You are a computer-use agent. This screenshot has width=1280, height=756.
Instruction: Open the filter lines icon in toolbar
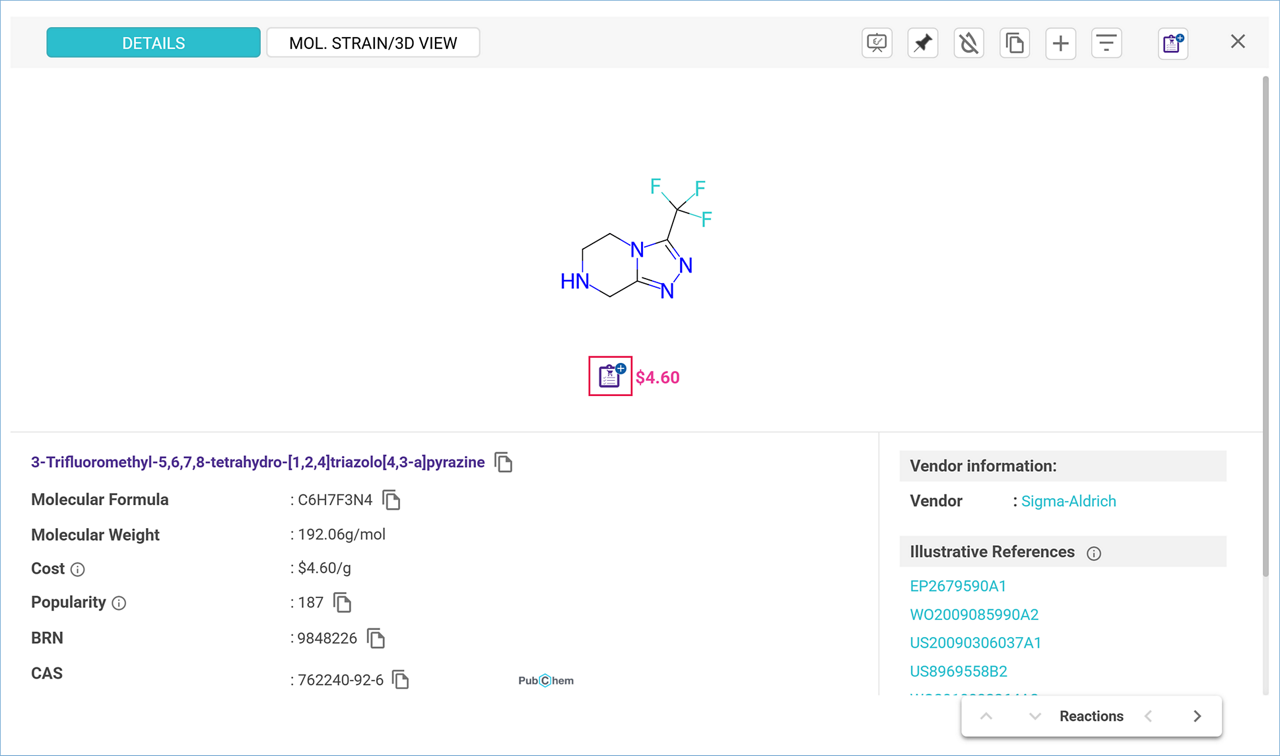tap(1106, 43)
